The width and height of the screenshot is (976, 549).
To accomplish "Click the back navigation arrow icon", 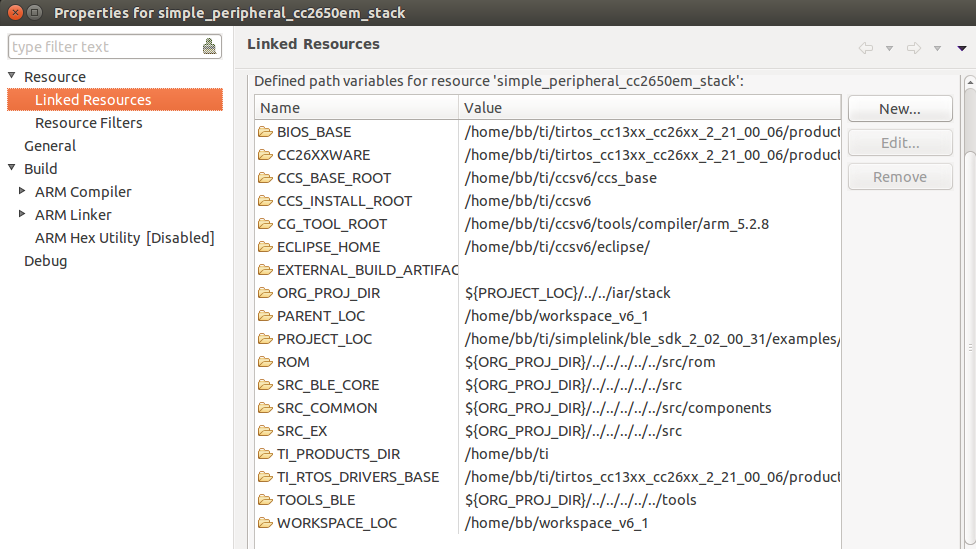I will [865, 48].
